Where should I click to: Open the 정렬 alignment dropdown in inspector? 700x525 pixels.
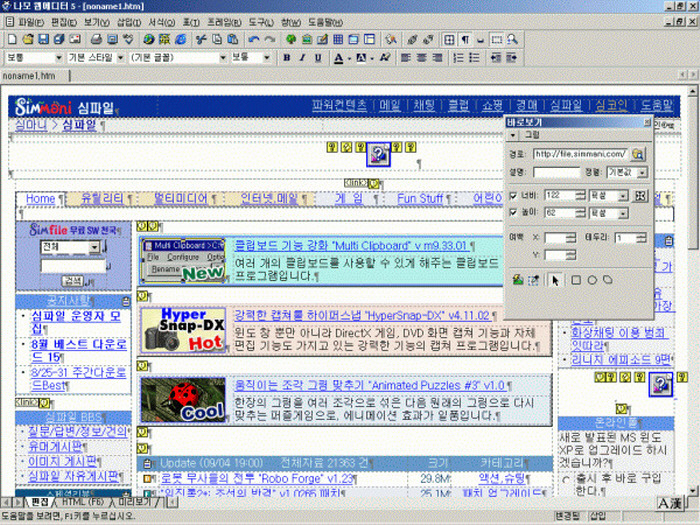point(642,172)
